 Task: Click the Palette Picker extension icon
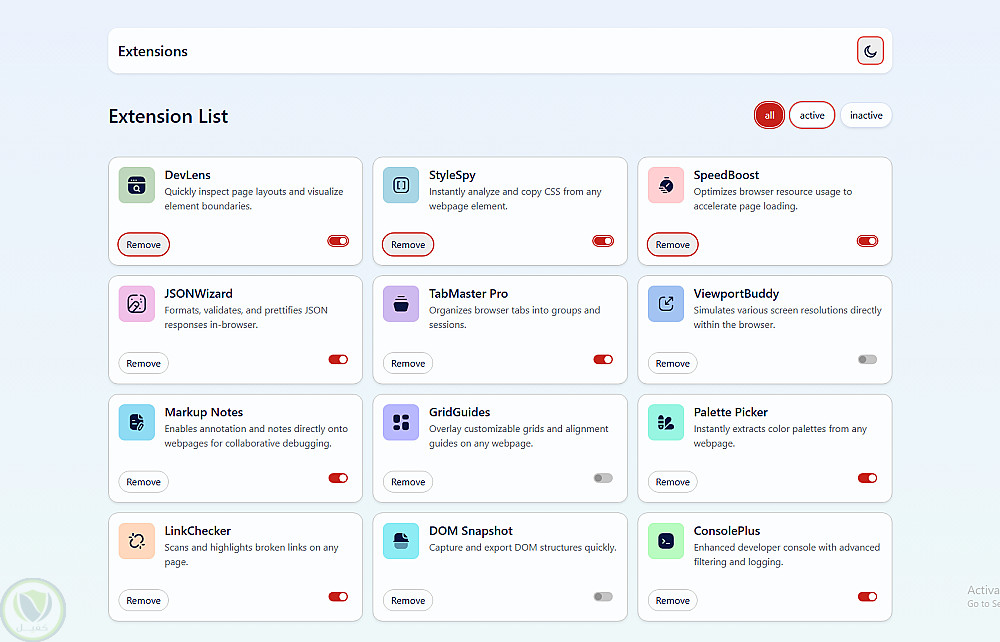pos(666,422)
